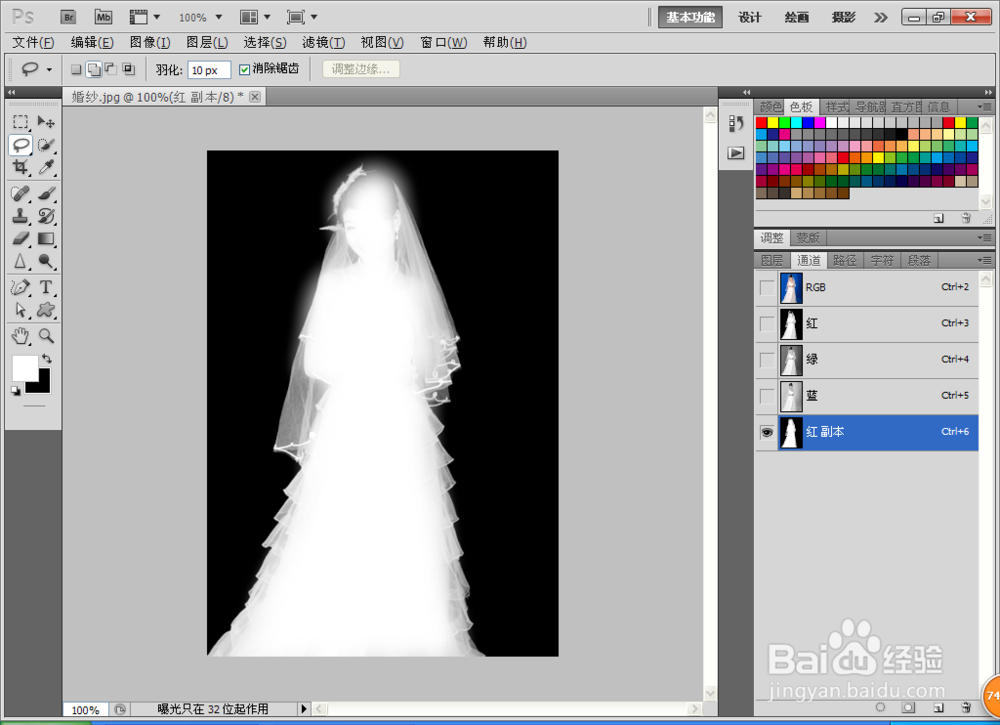Open the 选择(S) menu
1000x725 pixels.
tap(265, 42)
